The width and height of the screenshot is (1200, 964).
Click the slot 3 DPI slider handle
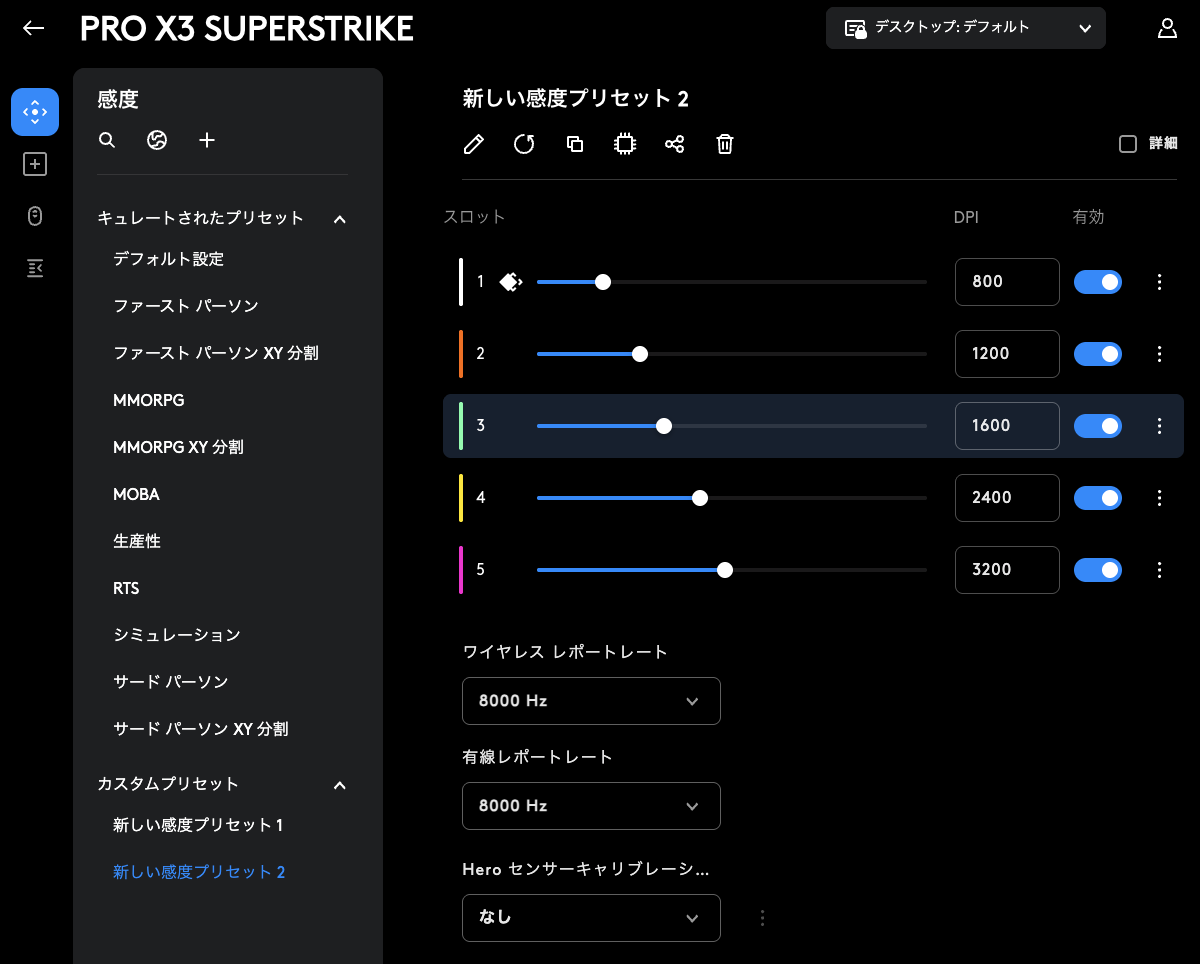point(664,426)
